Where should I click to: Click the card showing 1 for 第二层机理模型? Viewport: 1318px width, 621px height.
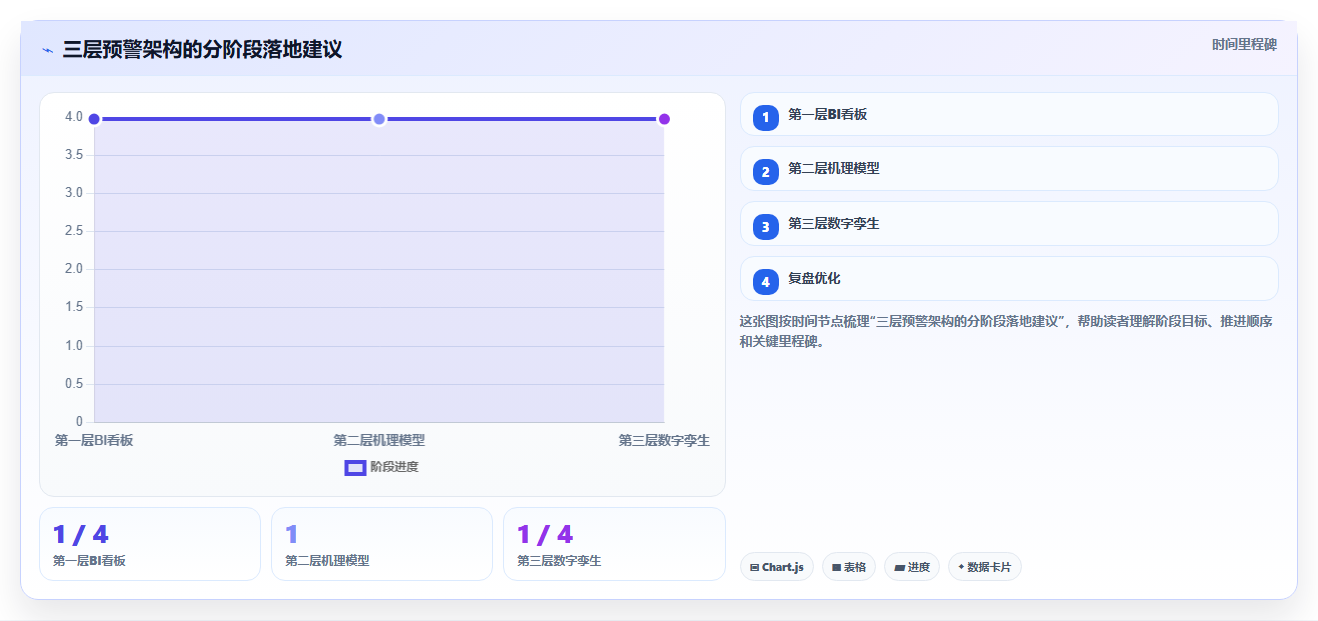(x=382, y=544)
